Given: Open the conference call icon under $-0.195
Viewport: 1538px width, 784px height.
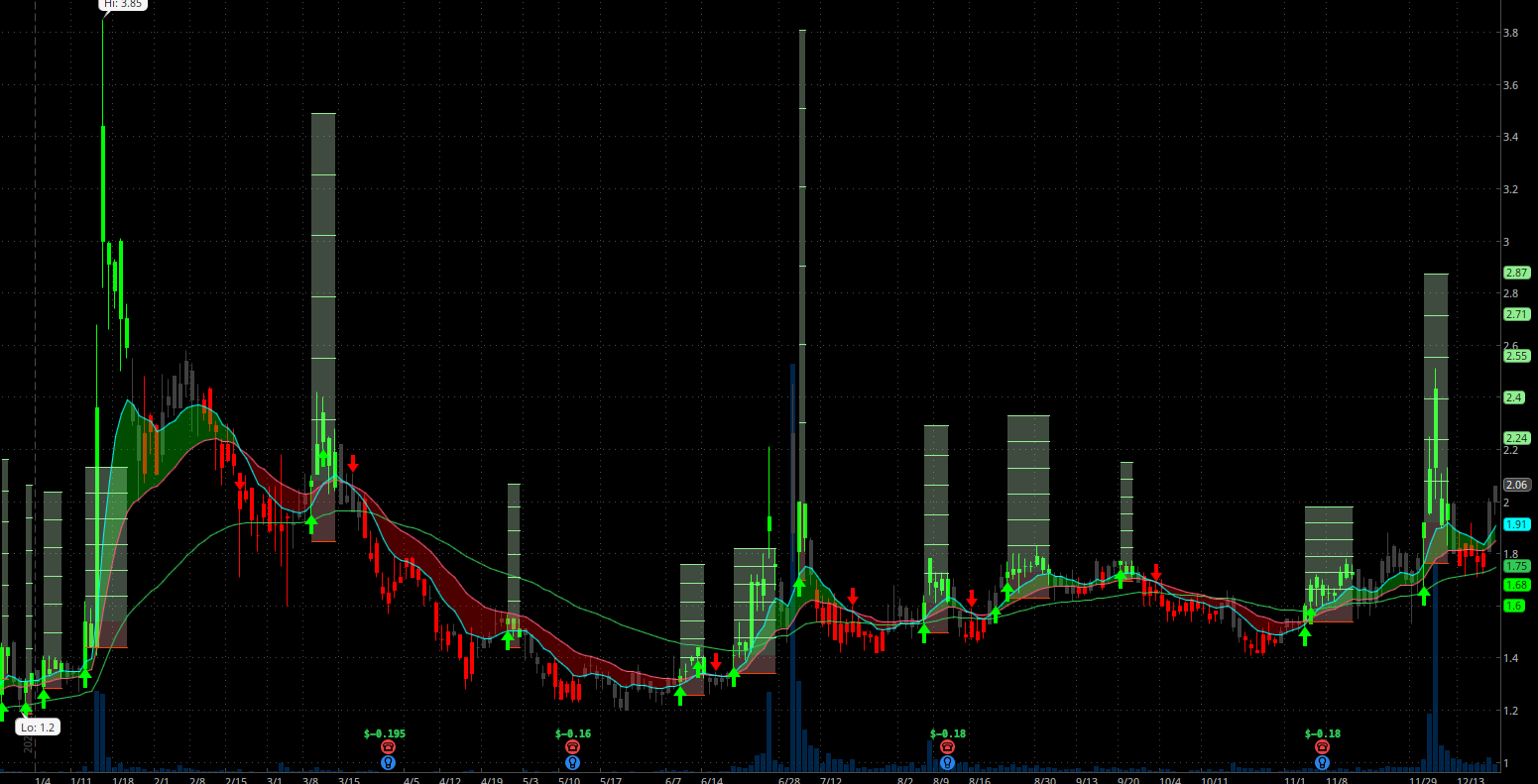Looking at the screenshot, I should [388, 747].
